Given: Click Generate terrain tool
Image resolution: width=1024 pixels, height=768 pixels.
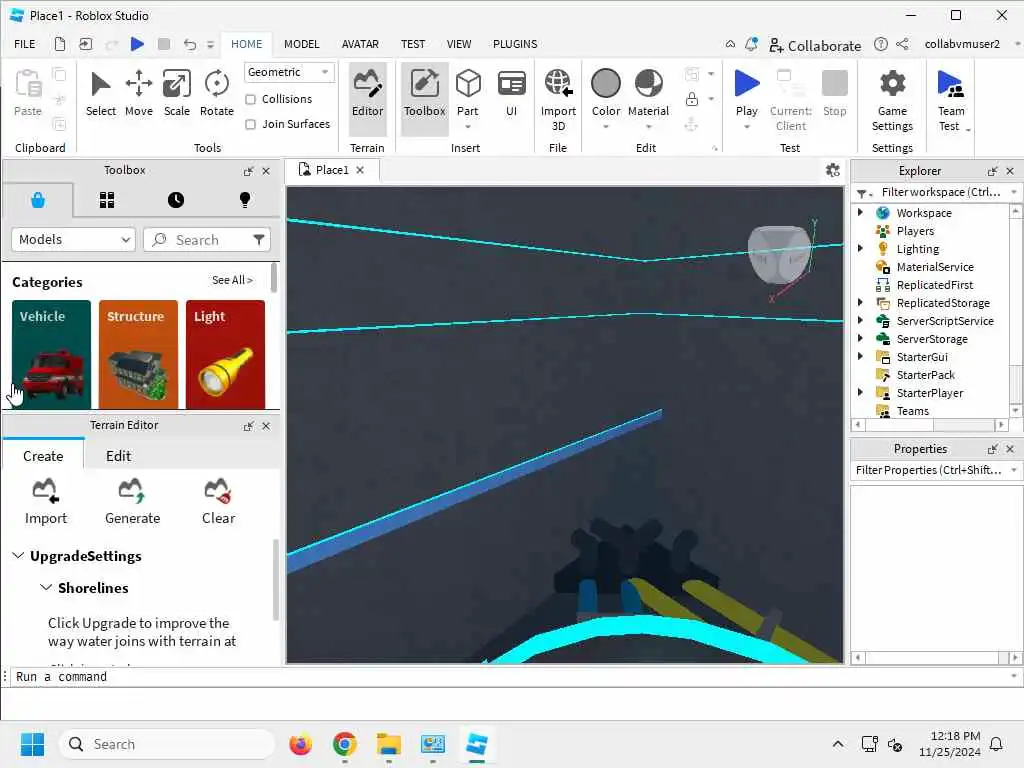Looking at the screenshot, I should (x=133, y=502).
